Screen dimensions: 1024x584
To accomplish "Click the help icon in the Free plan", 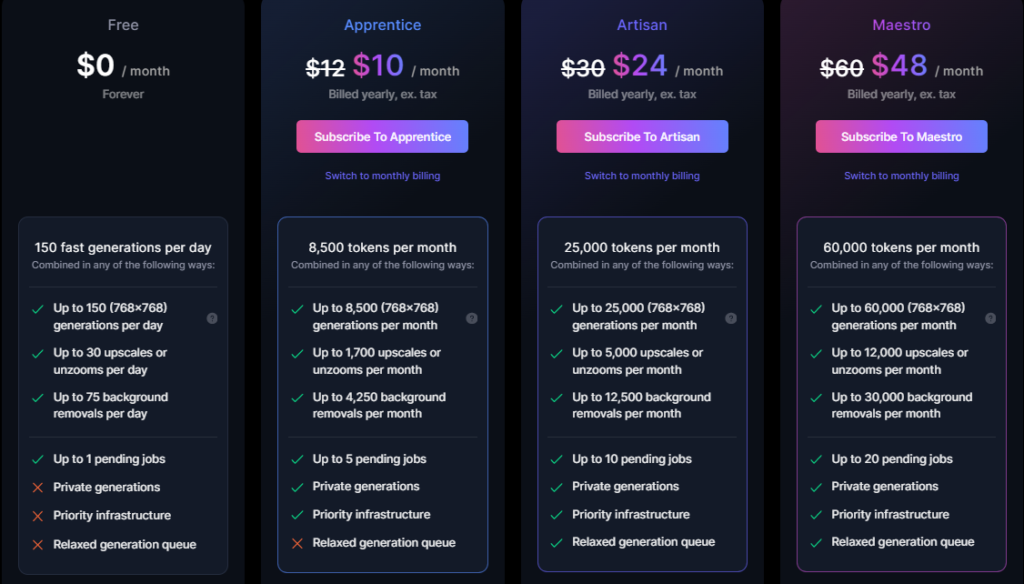I will (x=212, y=318).
